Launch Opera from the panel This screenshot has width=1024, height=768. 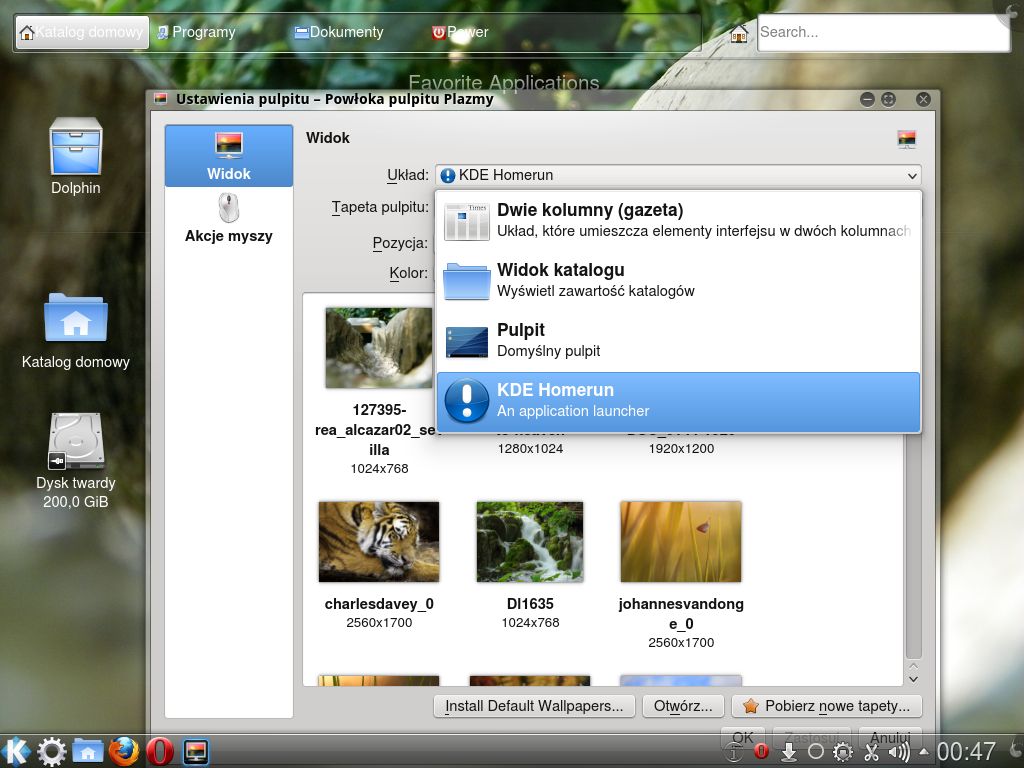(159, 752)
